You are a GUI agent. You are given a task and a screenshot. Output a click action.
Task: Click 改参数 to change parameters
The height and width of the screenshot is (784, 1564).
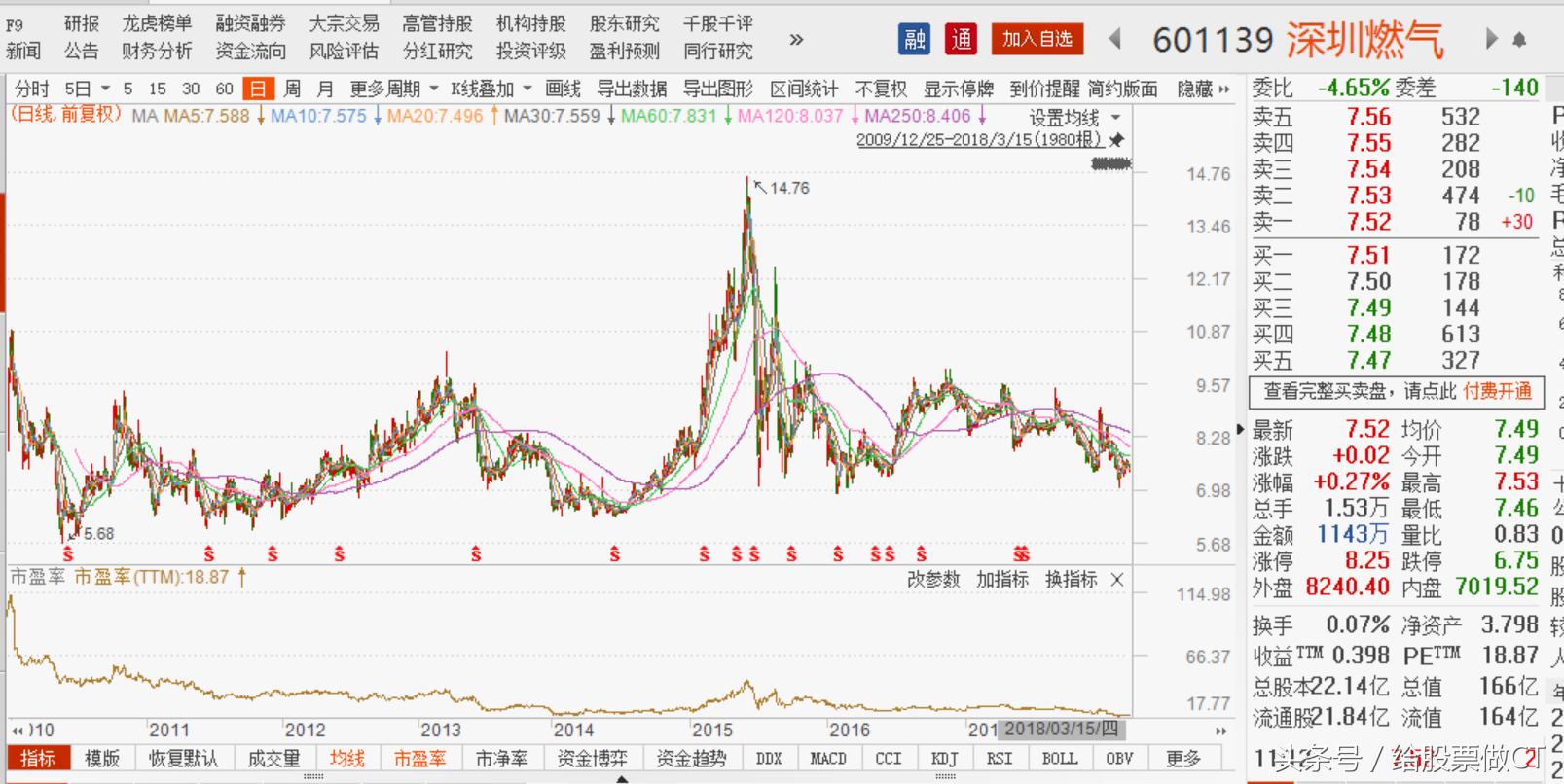click(x=933, y=580)
